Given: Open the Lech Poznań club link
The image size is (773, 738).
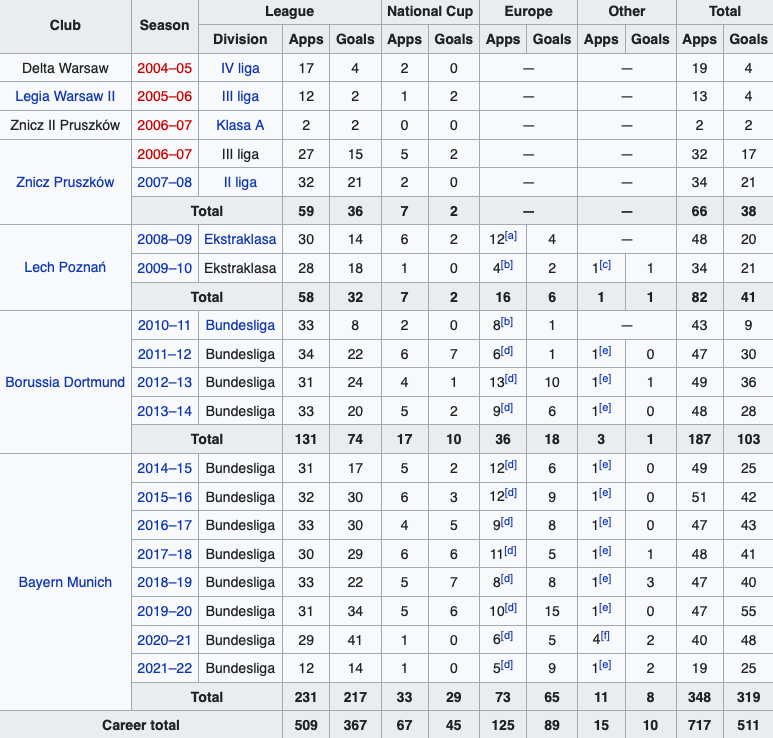Looking at the screenshot, I should (65, 267).
